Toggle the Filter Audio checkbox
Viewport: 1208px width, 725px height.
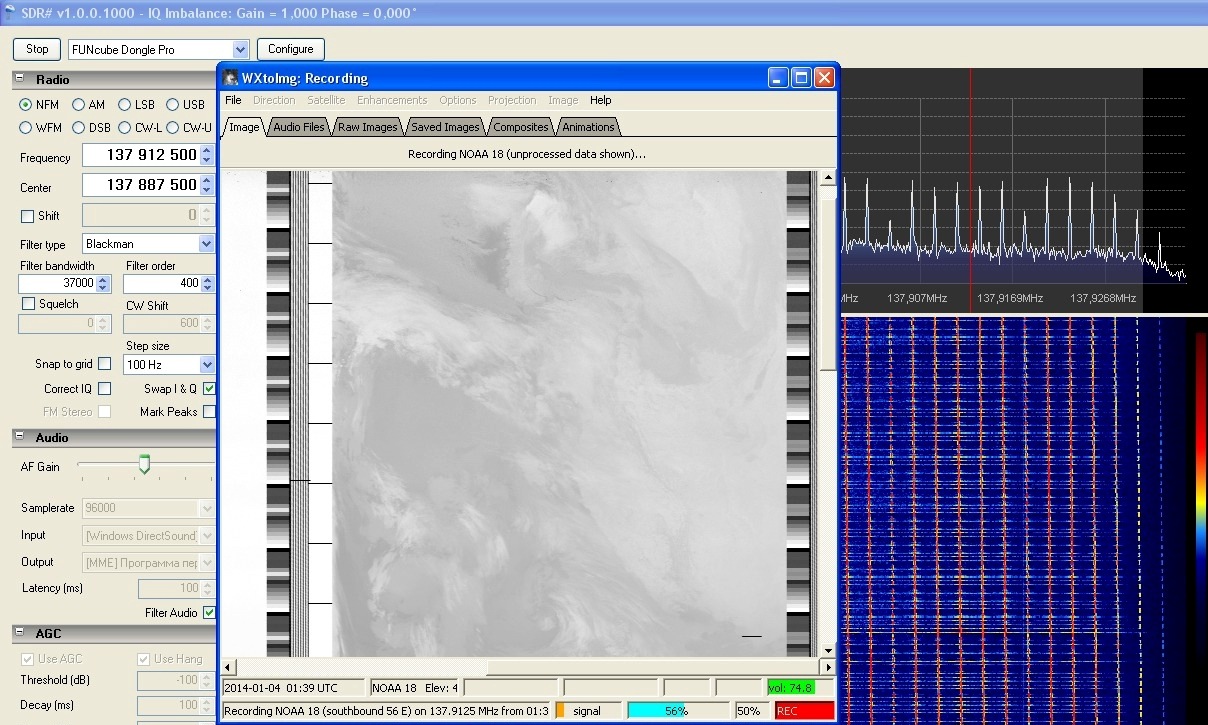pos(209,612)
